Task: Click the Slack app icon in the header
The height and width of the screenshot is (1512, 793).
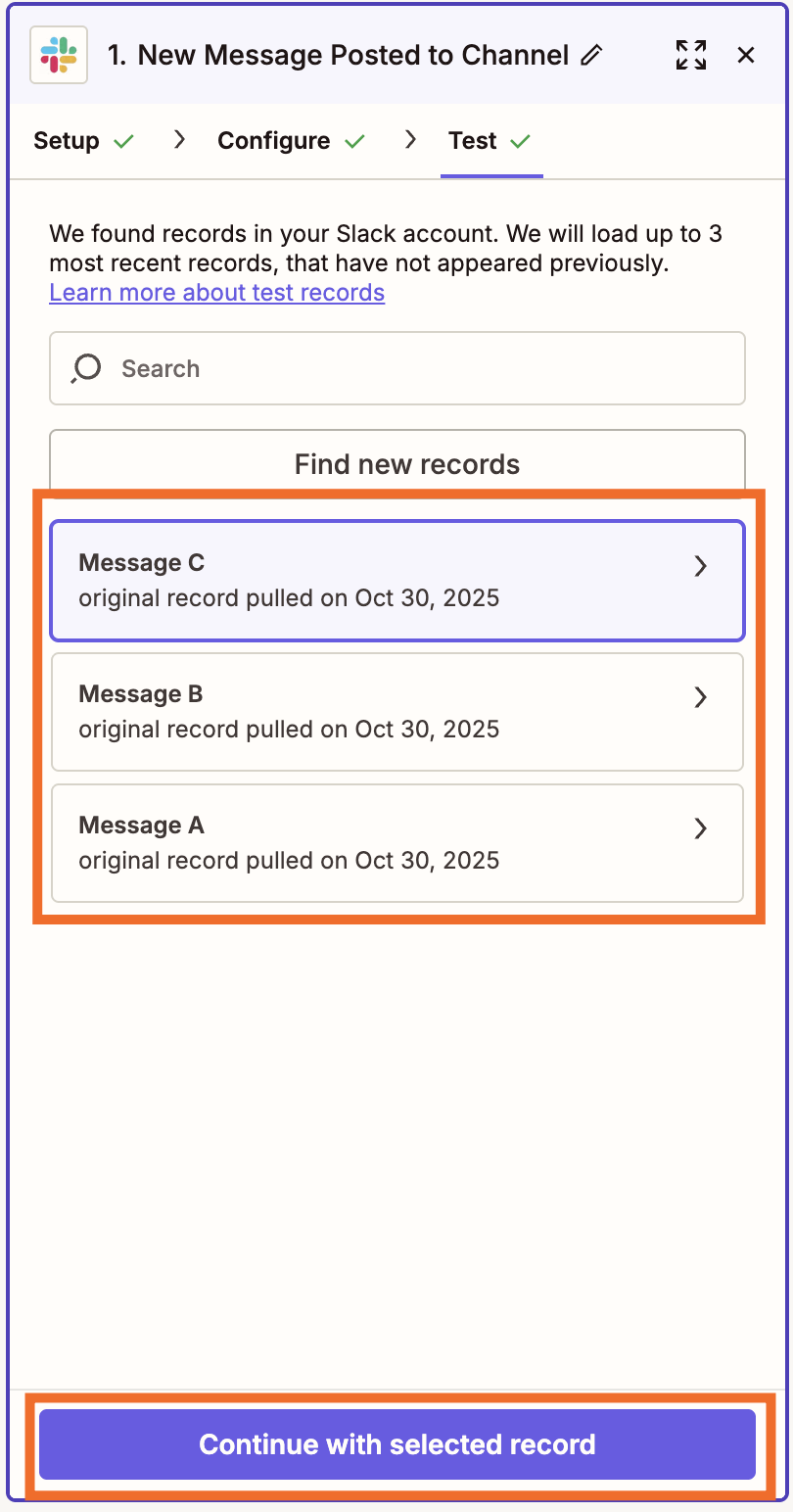Action: (x=58, y=55)
